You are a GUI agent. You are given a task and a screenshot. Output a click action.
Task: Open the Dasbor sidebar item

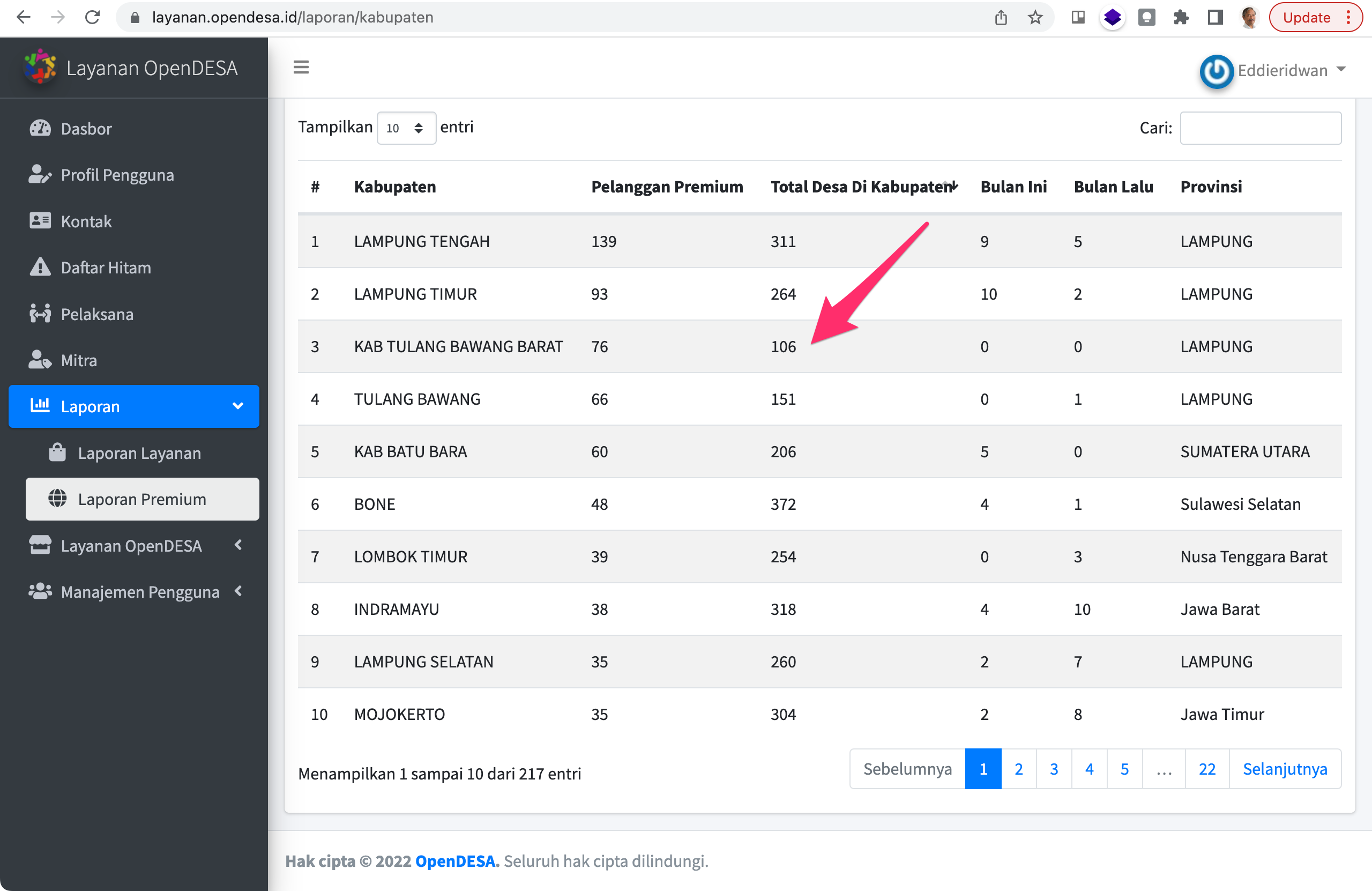point(40,128)
